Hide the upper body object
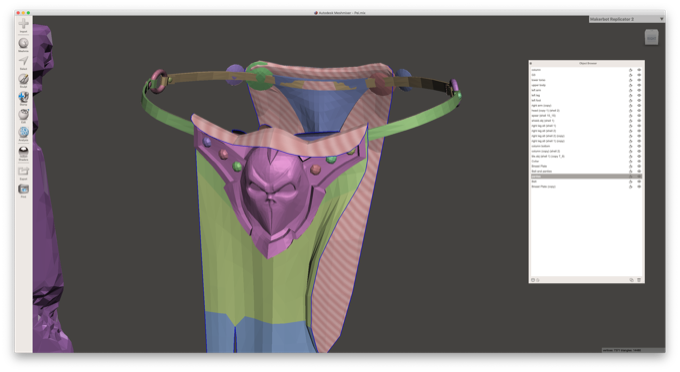680x372 pixels. pyautogui.click(x=639, y=85)
